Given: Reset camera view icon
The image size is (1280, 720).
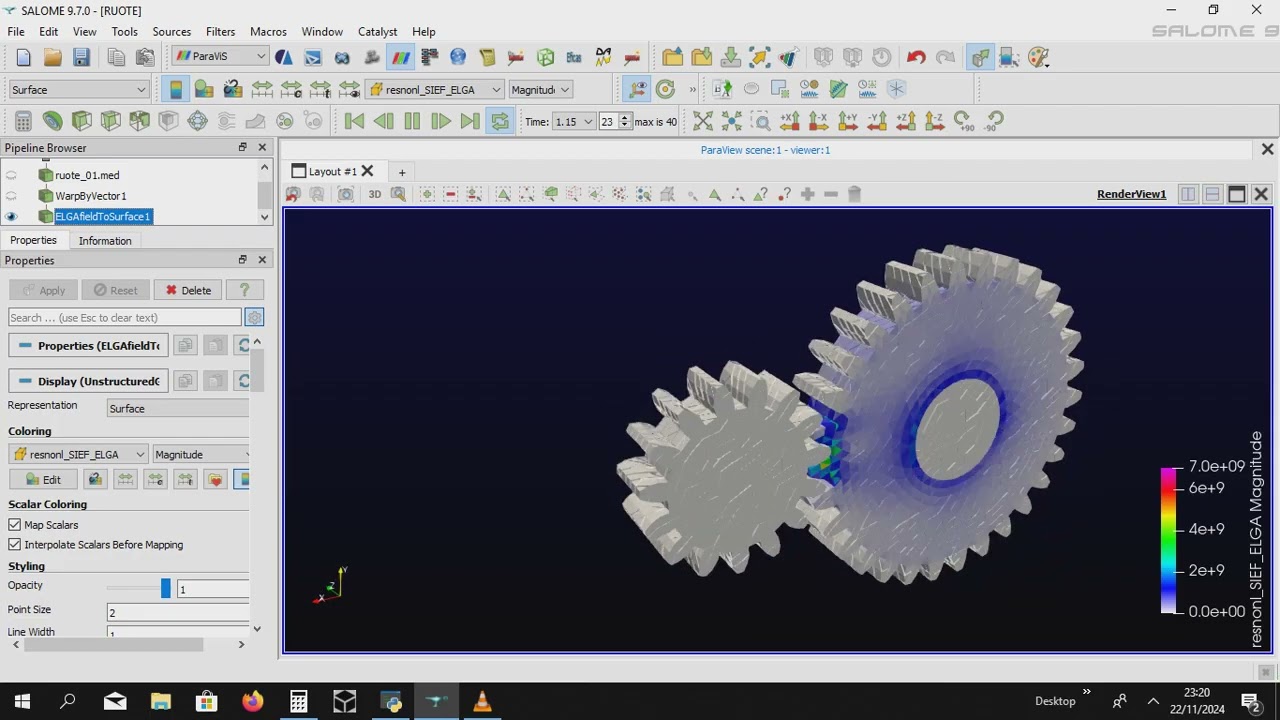Looking at the screenshot, I should (703, 121).
